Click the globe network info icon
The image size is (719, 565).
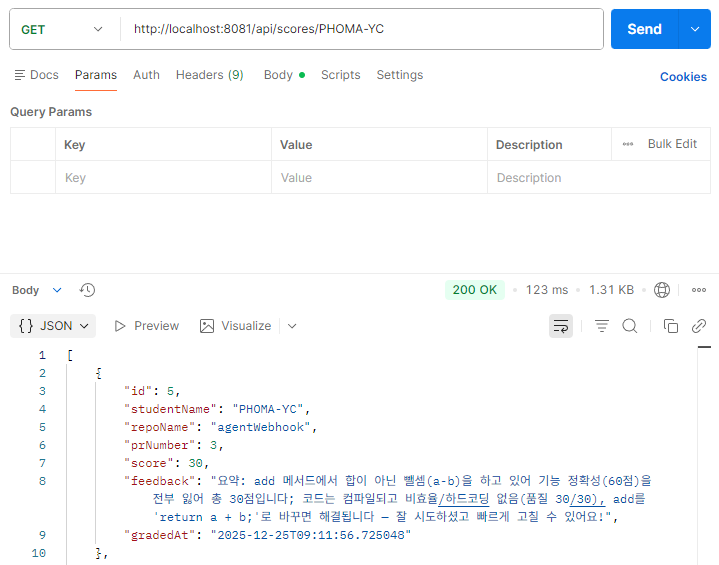[x=661, y=290]
